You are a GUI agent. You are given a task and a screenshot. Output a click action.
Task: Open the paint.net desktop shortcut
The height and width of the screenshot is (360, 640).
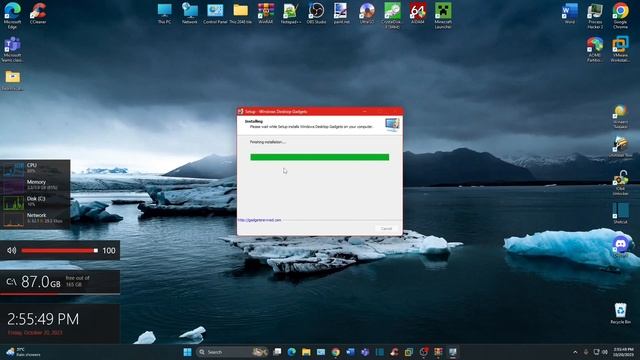click(x=342, y=13)
